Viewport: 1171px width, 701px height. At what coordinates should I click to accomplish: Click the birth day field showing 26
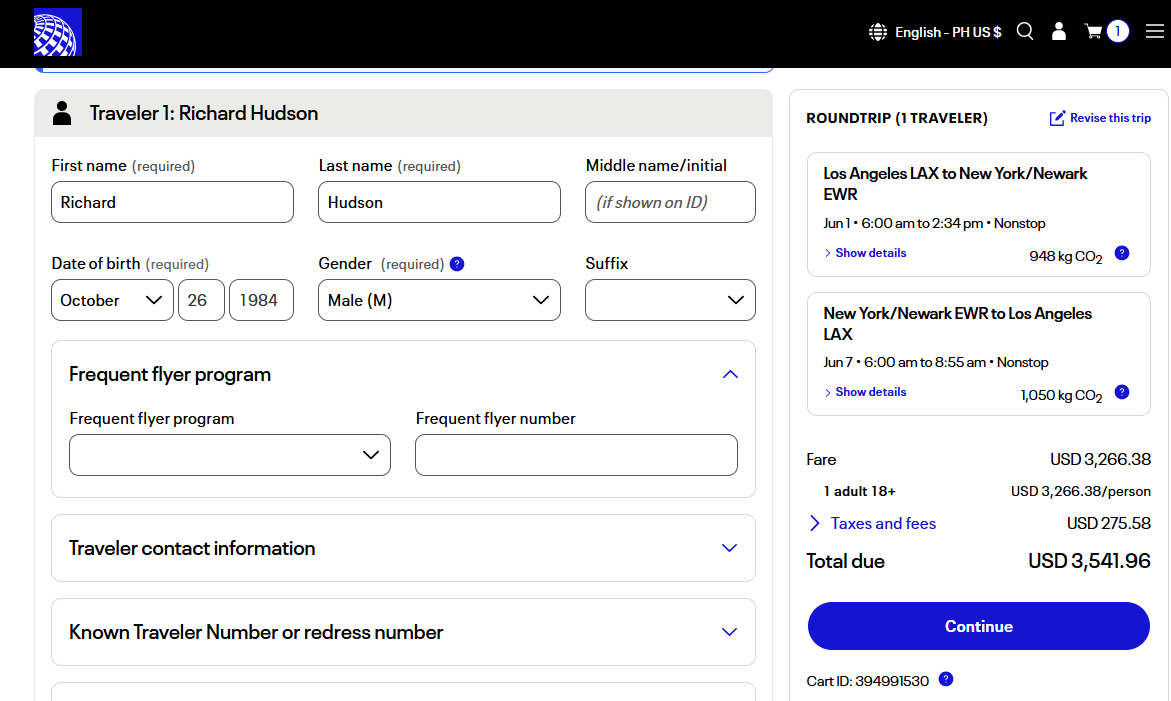(202, 300)
